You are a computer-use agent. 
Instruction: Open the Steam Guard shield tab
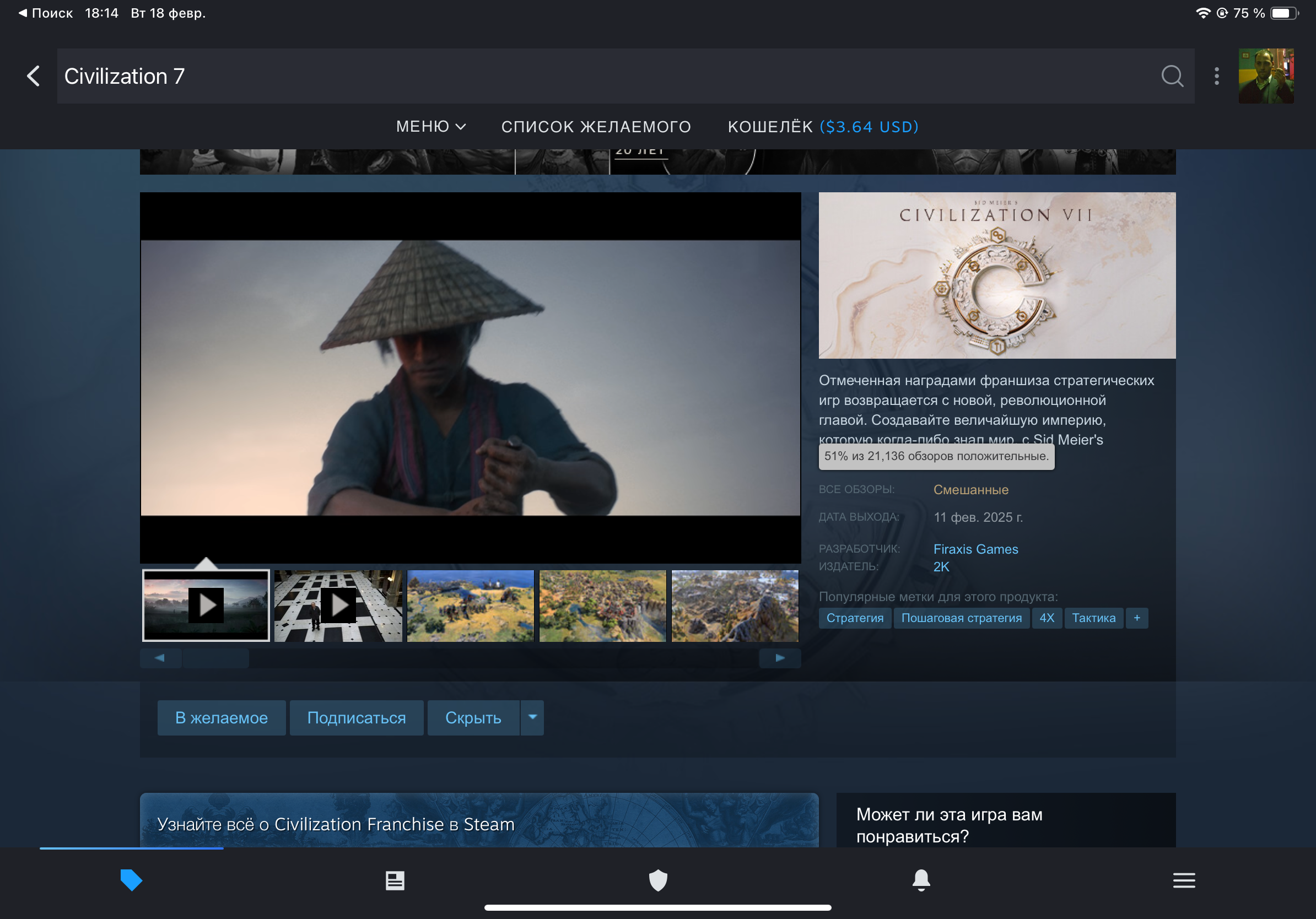[x=657, y=879]
